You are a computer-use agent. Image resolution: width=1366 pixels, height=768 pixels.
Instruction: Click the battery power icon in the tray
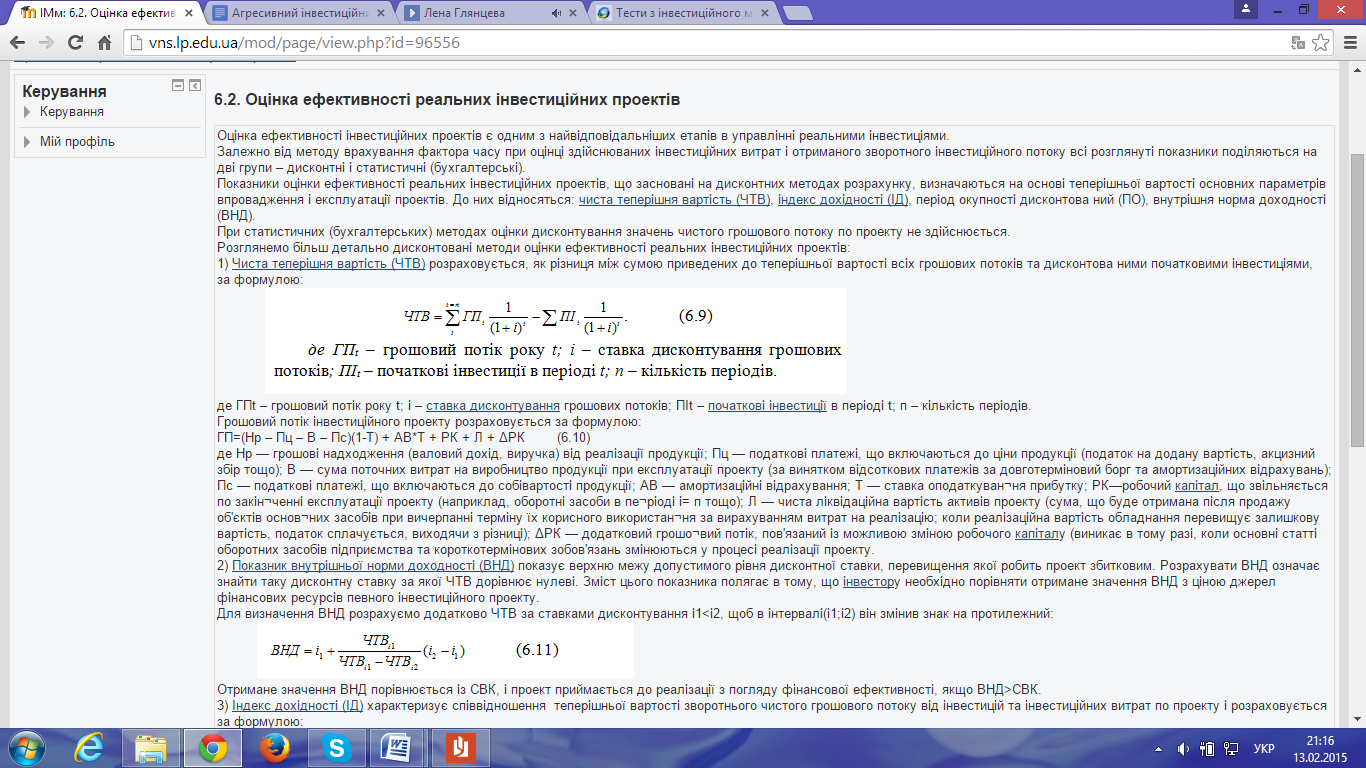pyautogui.click(x=1208, y=748)
